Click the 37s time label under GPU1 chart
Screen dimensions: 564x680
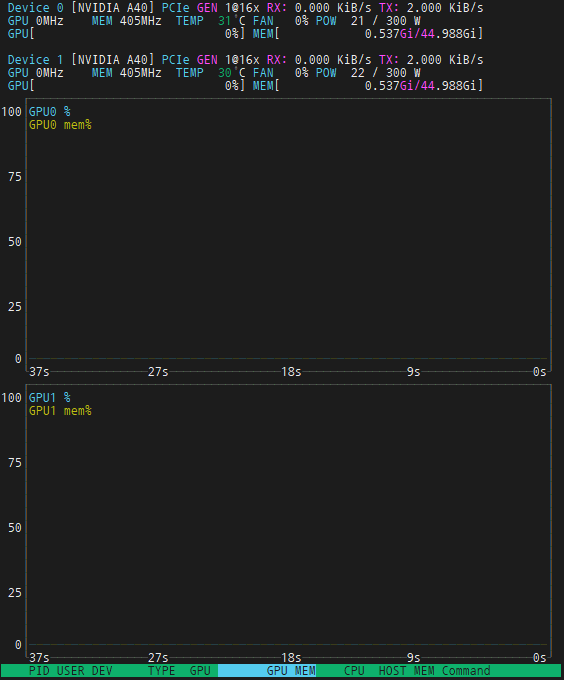[x=39, y=658]
